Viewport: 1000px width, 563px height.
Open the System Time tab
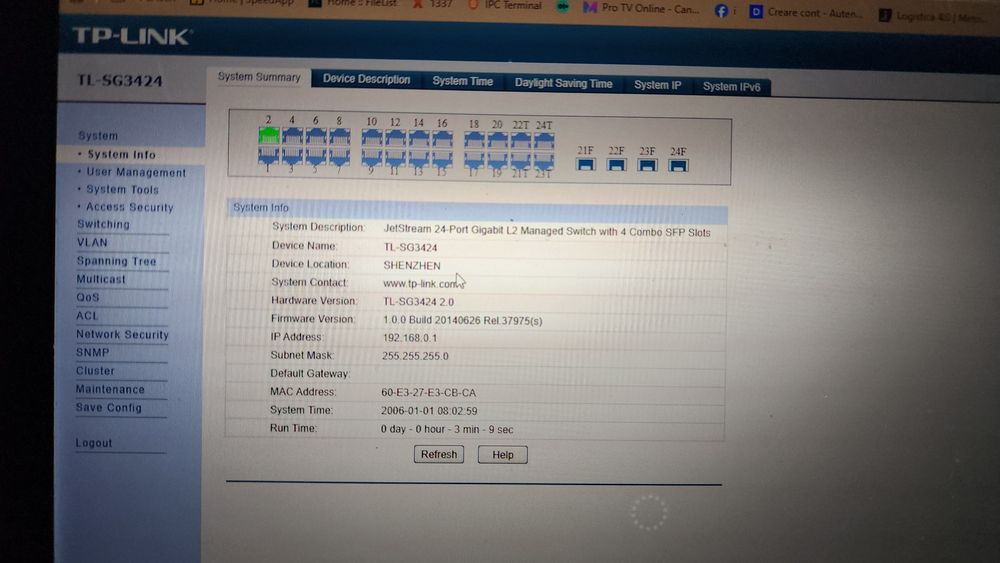[x=462, y=82]
